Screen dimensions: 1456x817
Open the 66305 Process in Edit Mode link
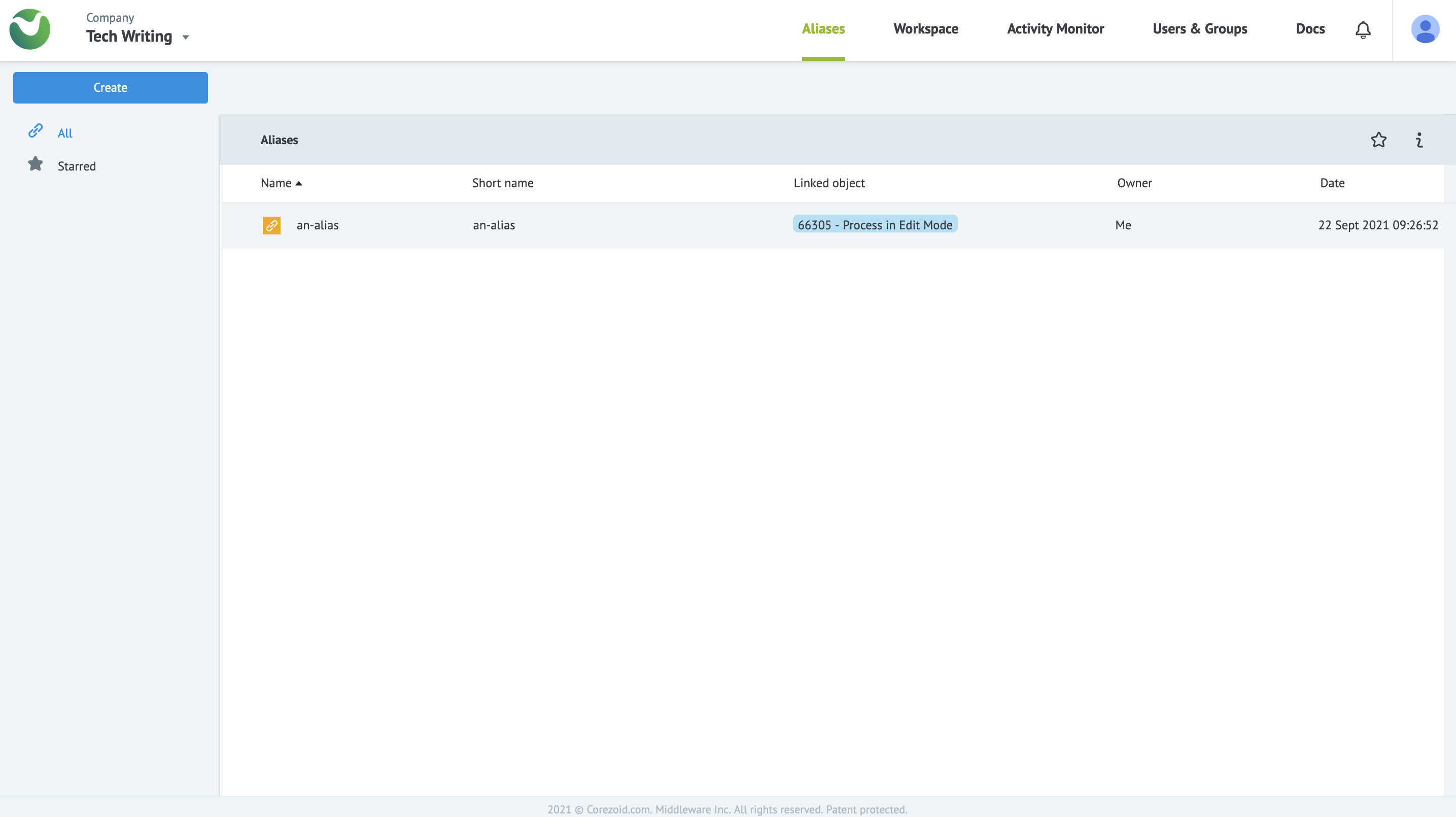coord(875,224)
